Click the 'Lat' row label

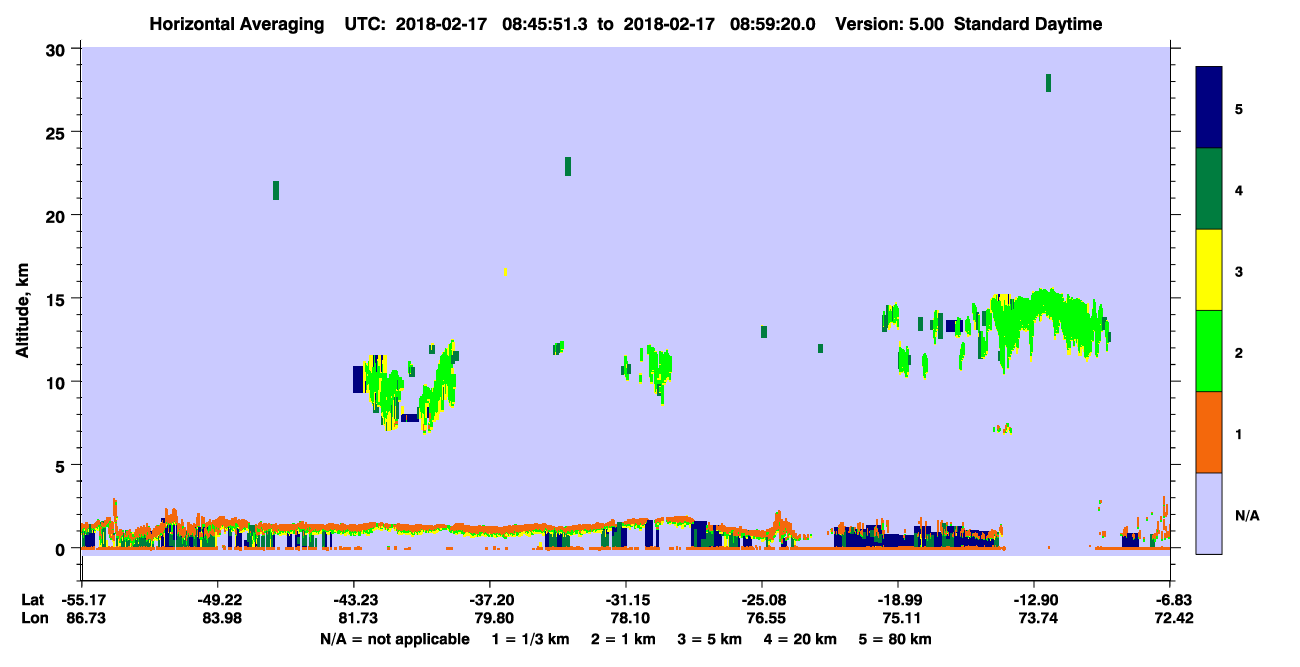click(x=32, y=599)
